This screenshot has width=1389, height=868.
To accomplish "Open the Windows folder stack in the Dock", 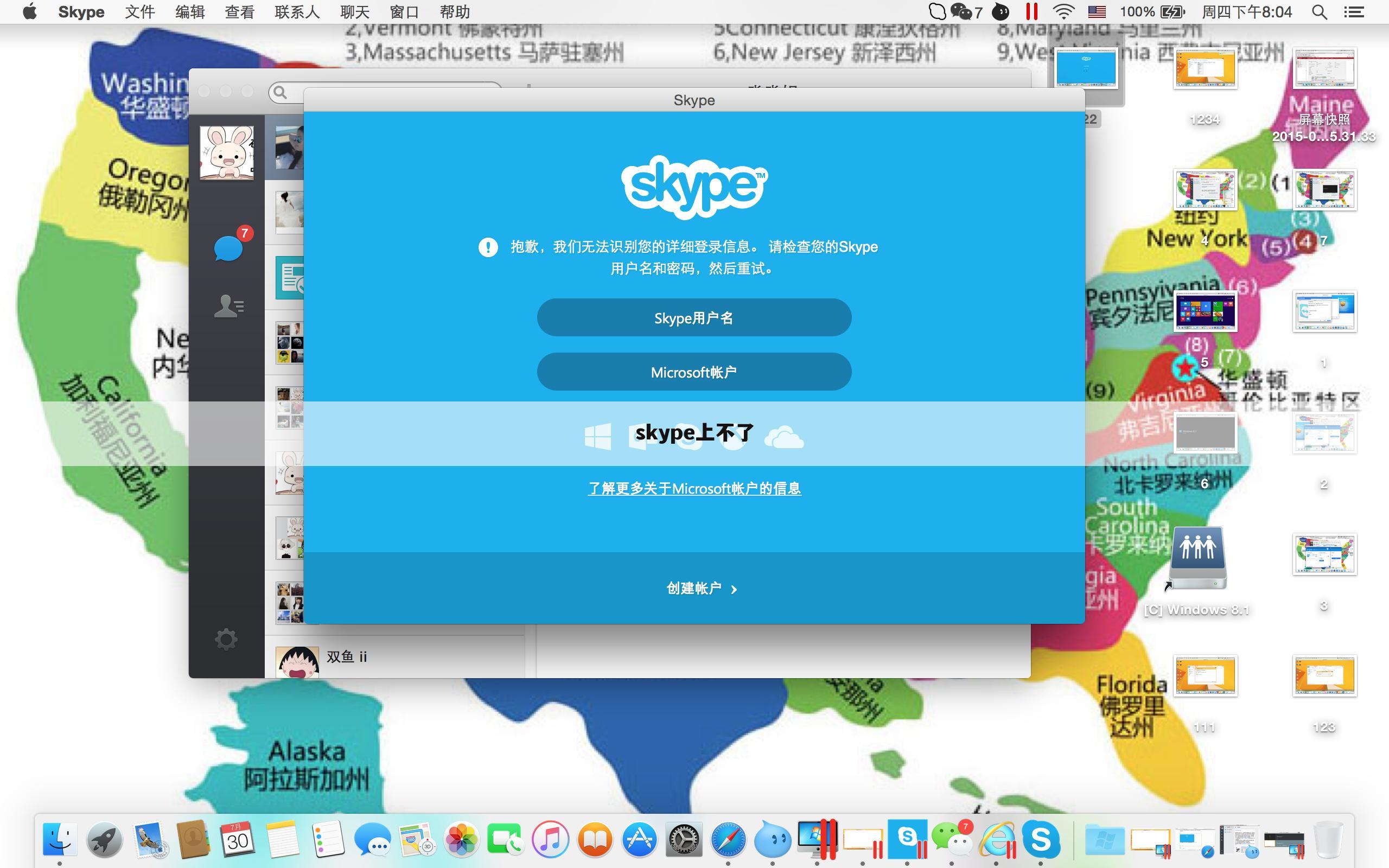I will point(1105,839).
